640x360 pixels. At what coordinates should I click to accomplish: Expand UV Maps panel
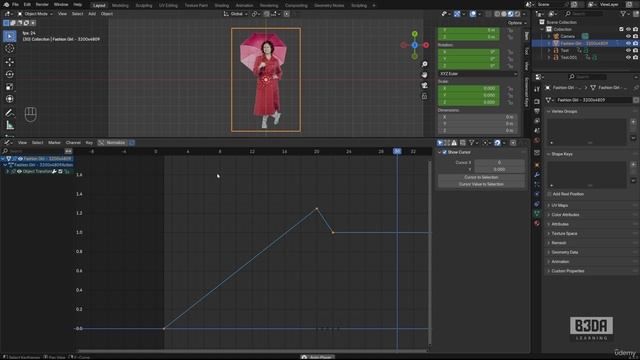click(560, 205)
